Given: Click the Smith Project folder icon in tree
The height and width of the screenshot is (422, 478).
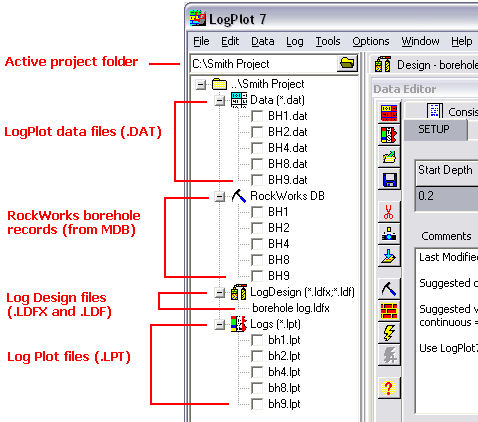Looking at the screenshot, I should [219, 84].
